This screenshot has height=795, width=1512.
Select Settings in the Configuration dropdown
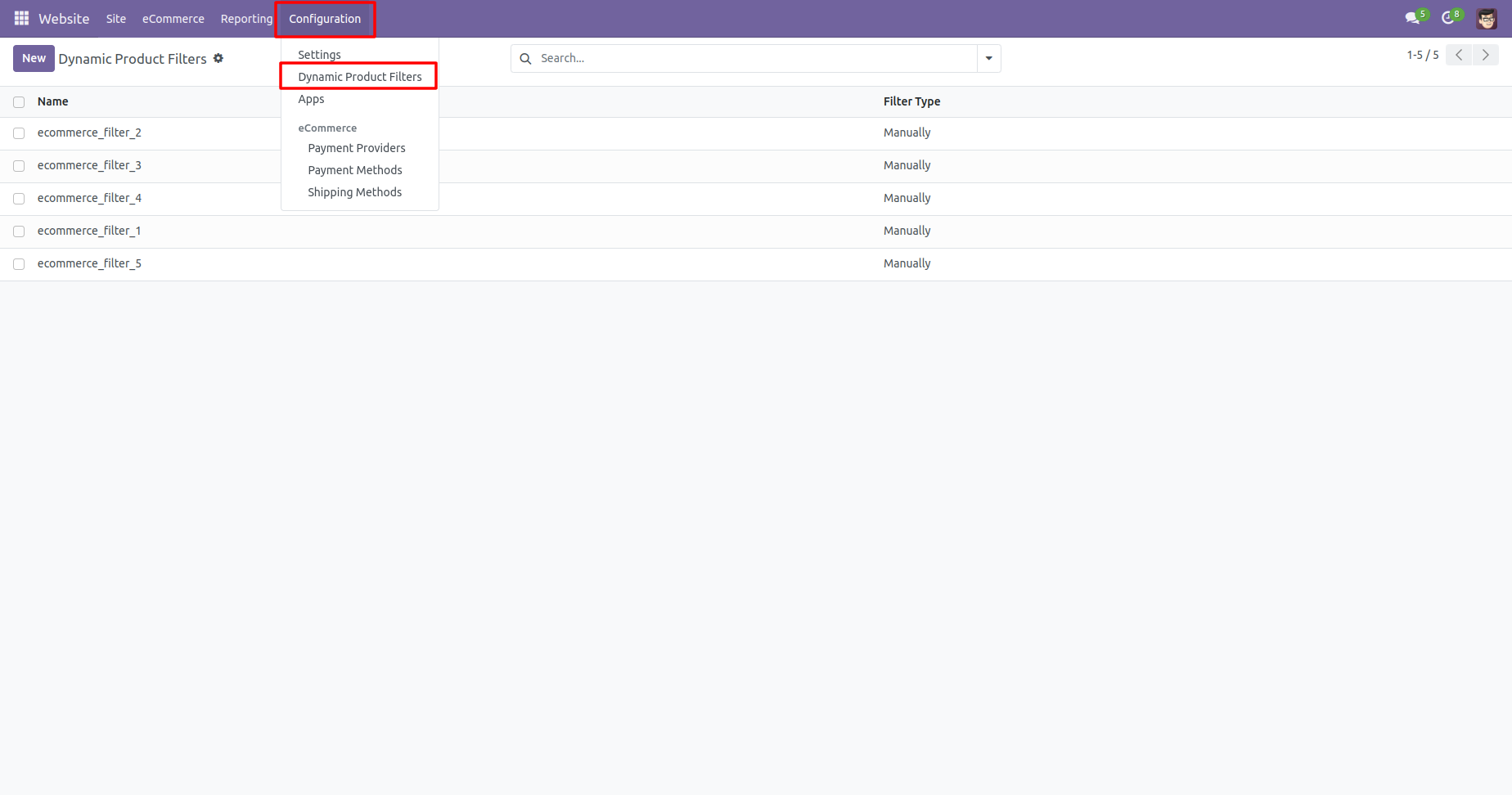(x=319, y=55)
